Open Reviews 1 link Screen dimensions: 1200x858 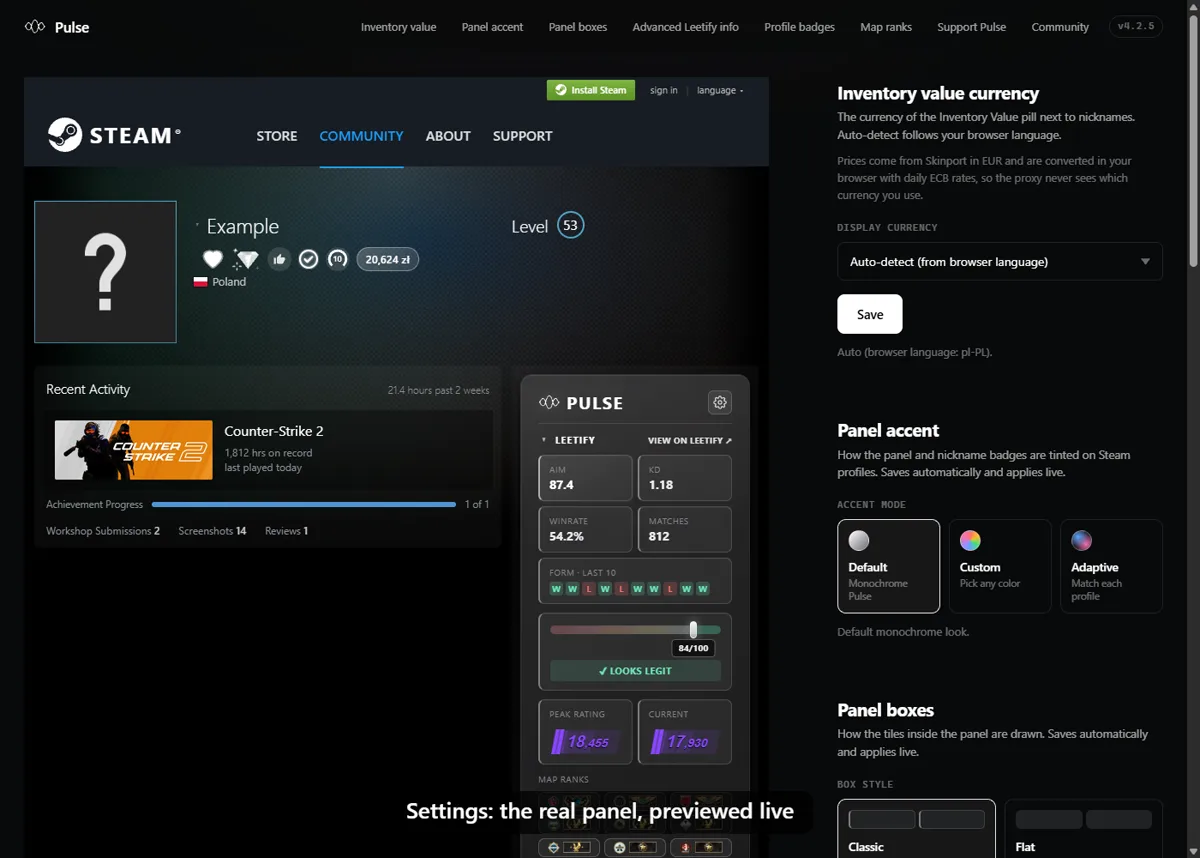click(x=287, y=531)
